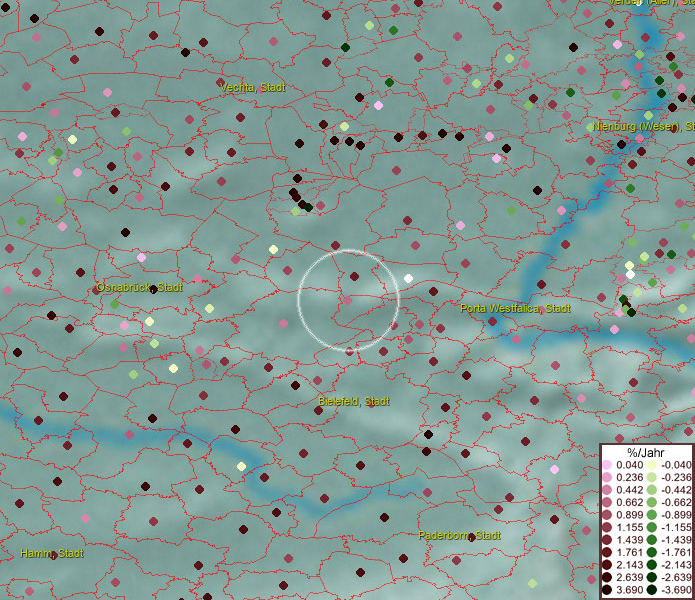Select the pink data point inside the white circle

coord(348,300)
